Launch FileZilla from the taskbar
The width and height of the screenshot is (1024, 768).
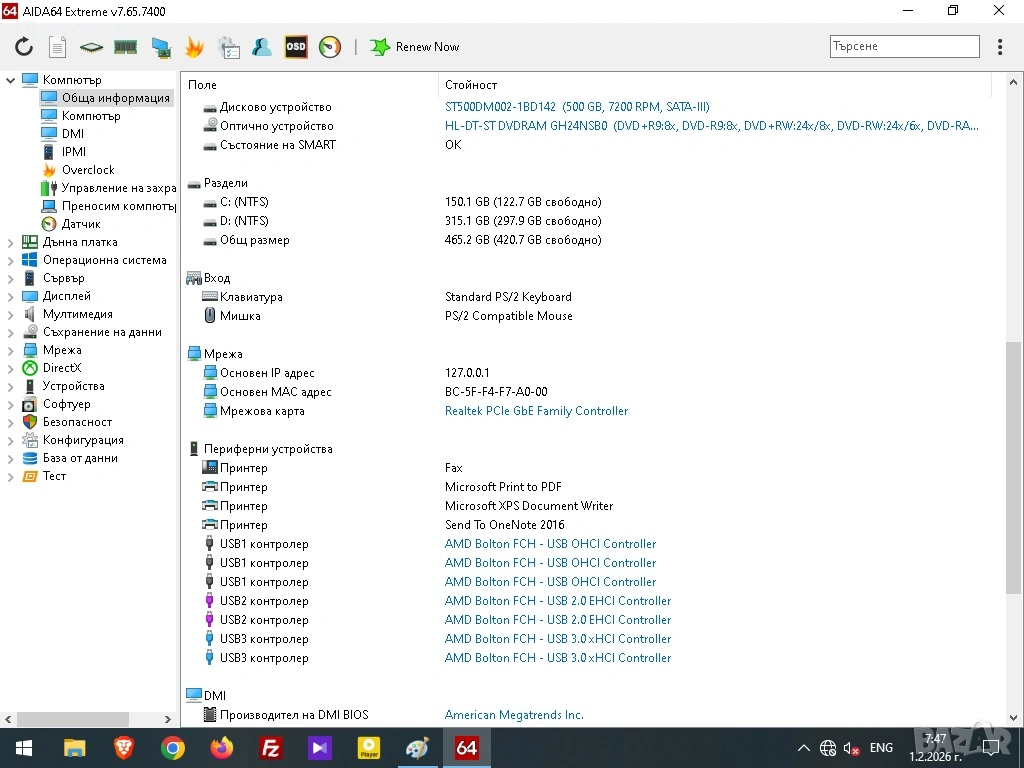click(270, 748)
